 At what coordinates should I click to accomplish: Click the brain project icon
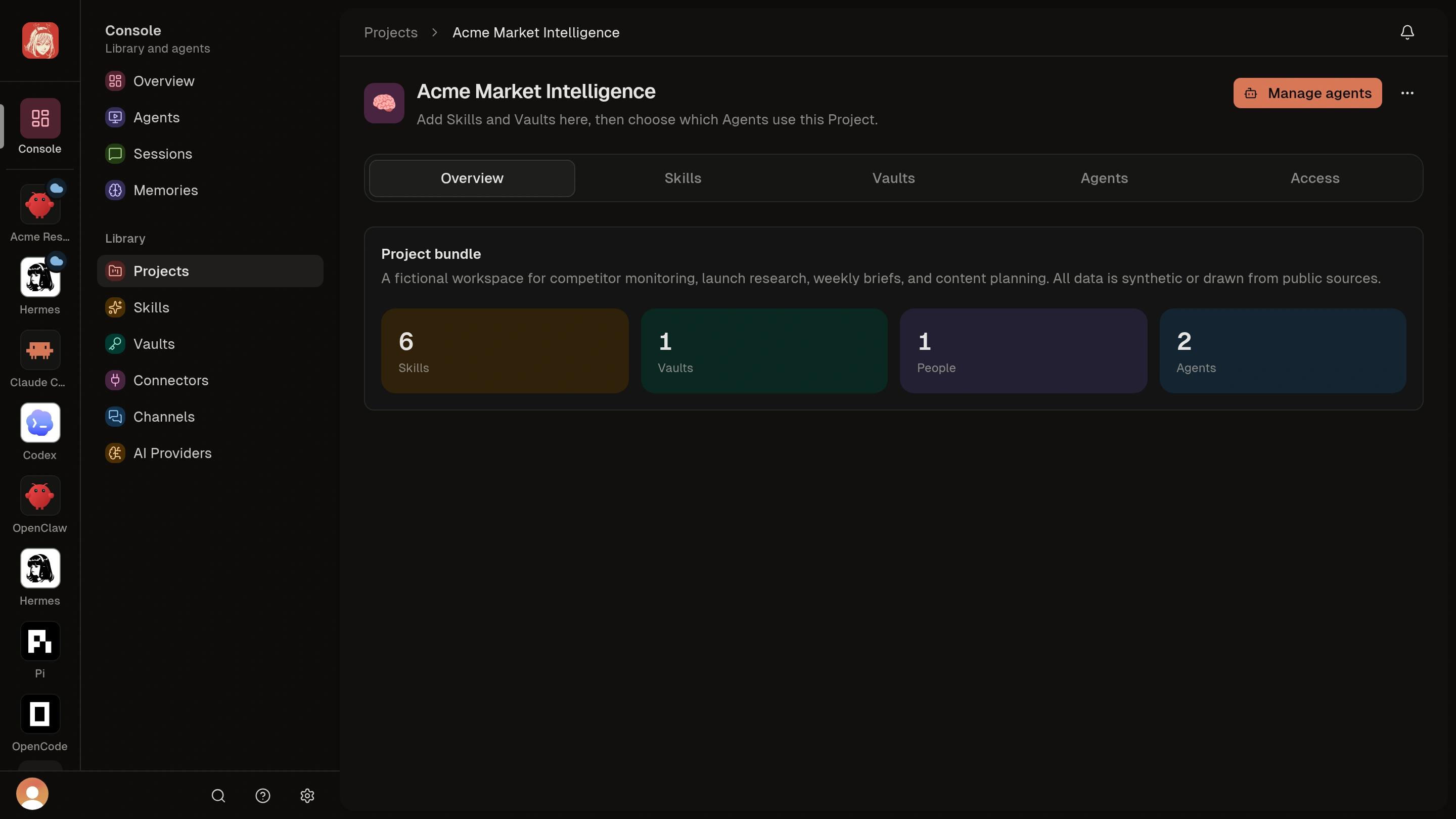(x=384, y=103)
